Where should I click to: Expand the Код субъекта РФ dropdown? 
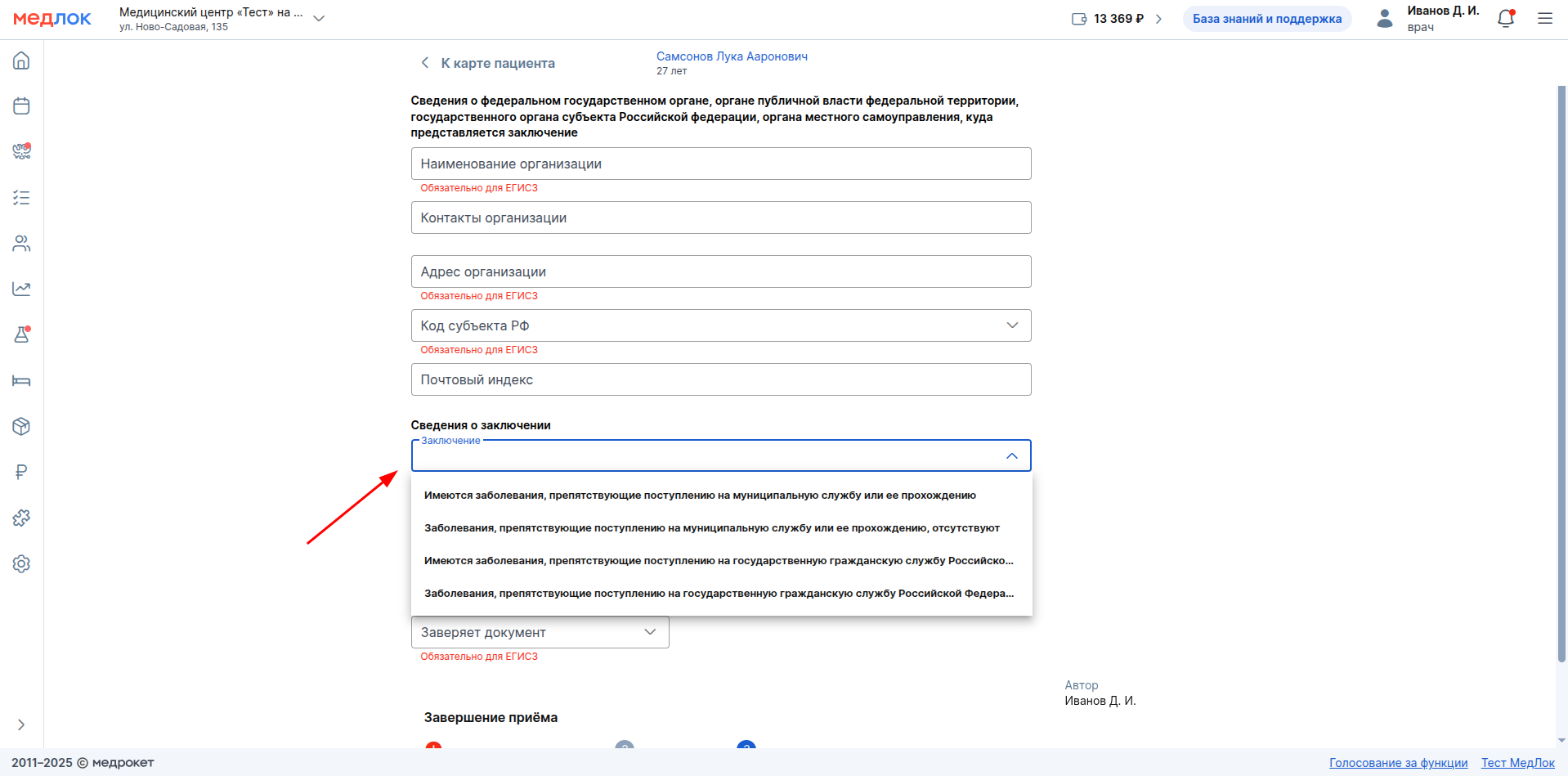[1012, 325]
